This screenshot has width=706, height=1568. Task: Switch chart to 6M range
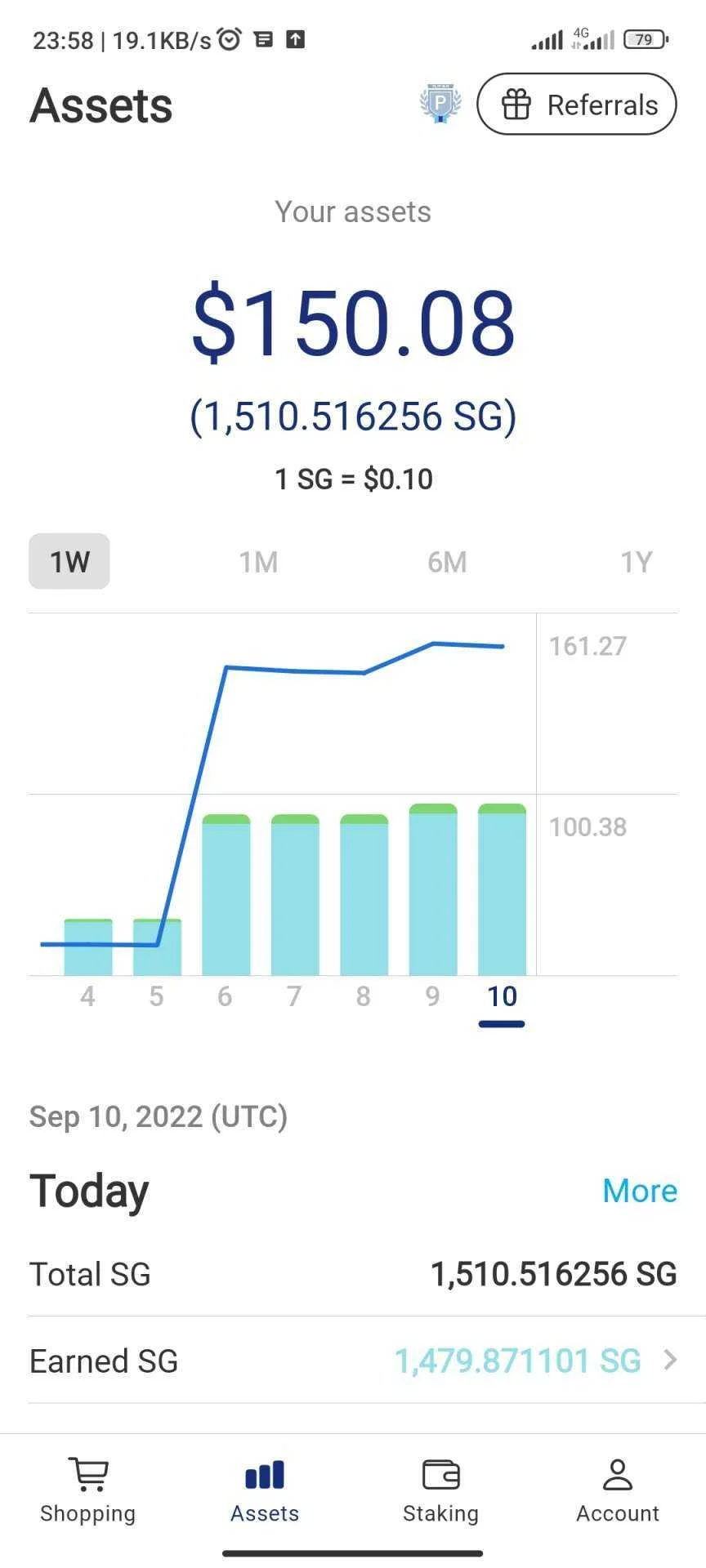(447, 562)
